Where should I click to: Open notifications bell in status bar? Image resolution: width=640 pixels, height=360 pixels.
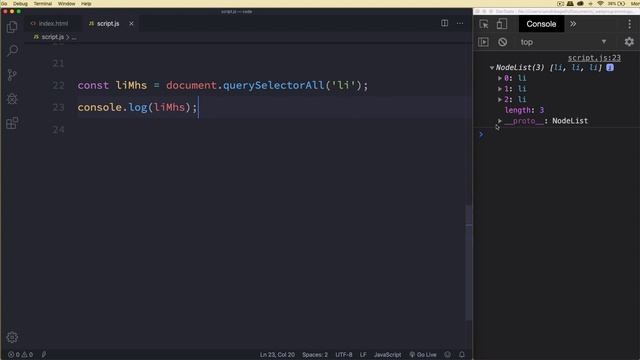(462, 355)
